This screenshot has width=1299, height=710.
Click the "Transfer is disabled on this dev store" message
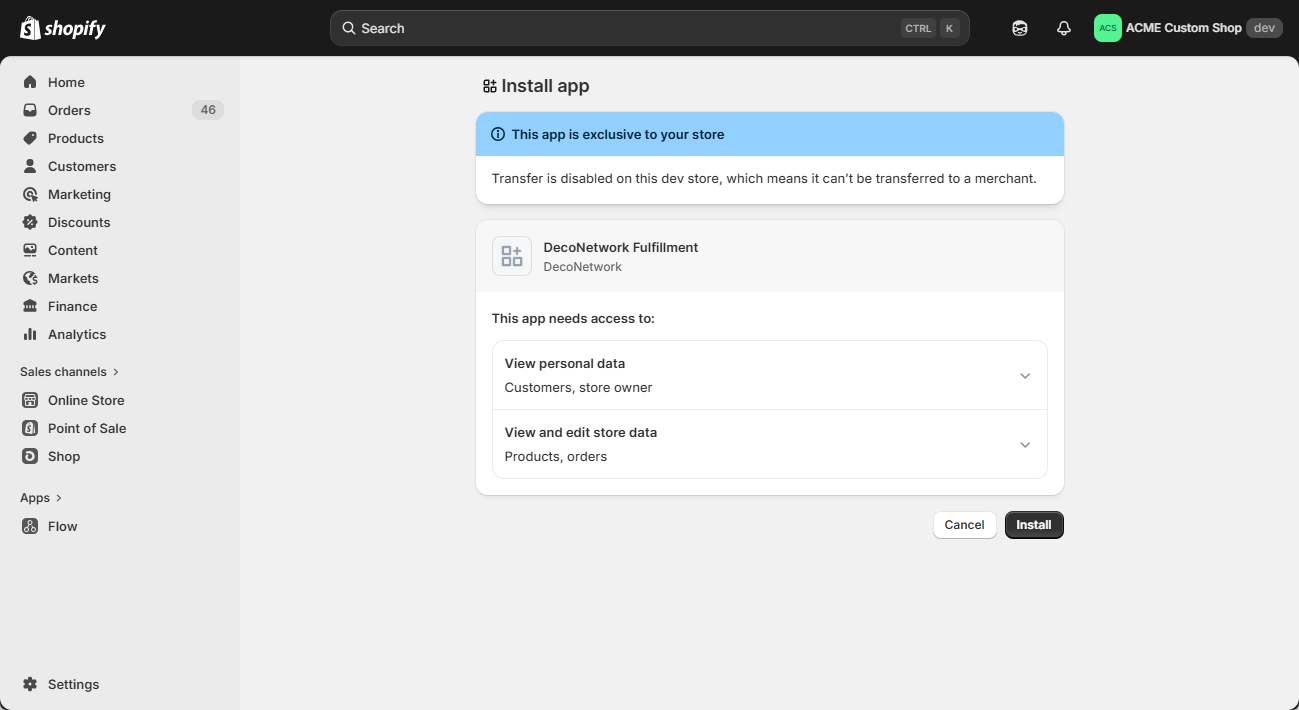764,179
